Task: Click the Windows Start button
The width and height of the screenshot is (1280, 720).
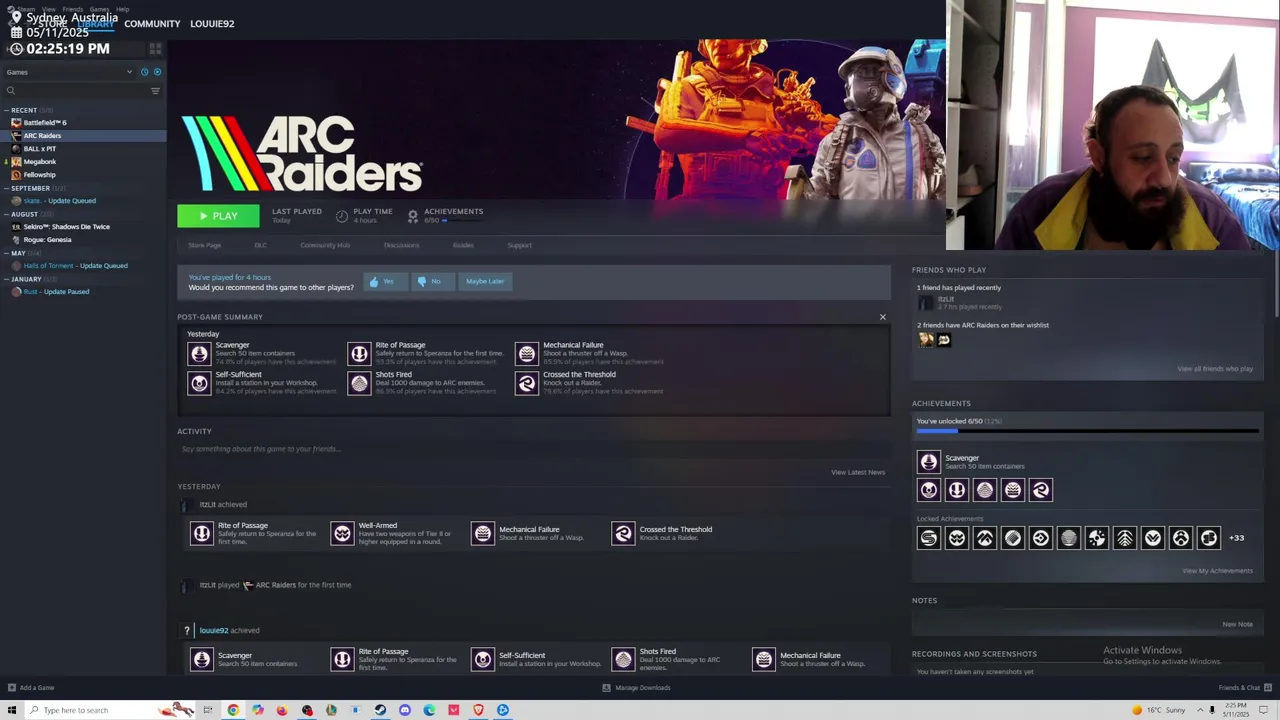Action: [12, 710]
